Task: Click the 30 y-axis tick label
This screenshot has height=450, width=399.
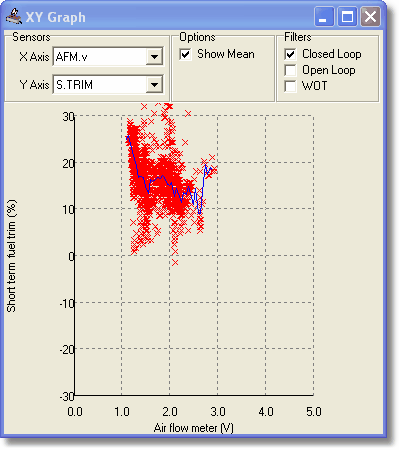Action: pos(68,117)
